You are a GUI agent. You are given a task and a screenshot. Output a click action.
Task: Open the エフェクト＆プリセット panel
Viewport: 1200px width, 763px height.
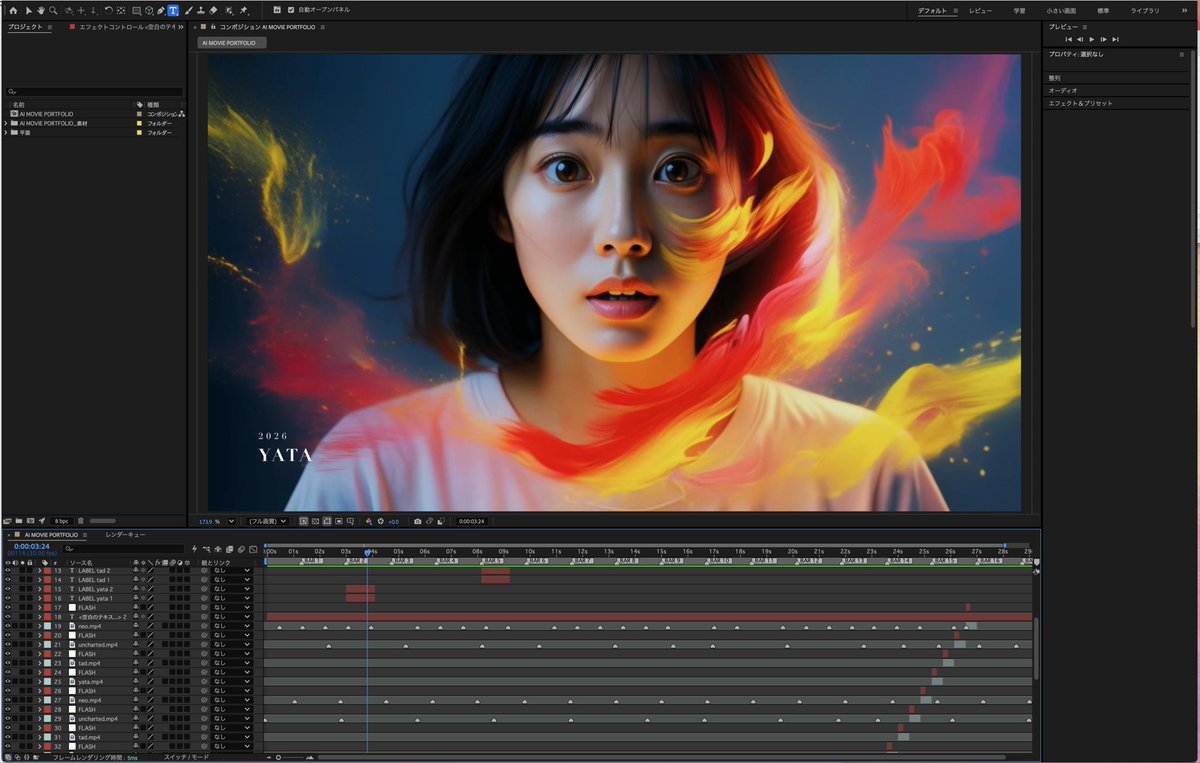(1080, 103)
